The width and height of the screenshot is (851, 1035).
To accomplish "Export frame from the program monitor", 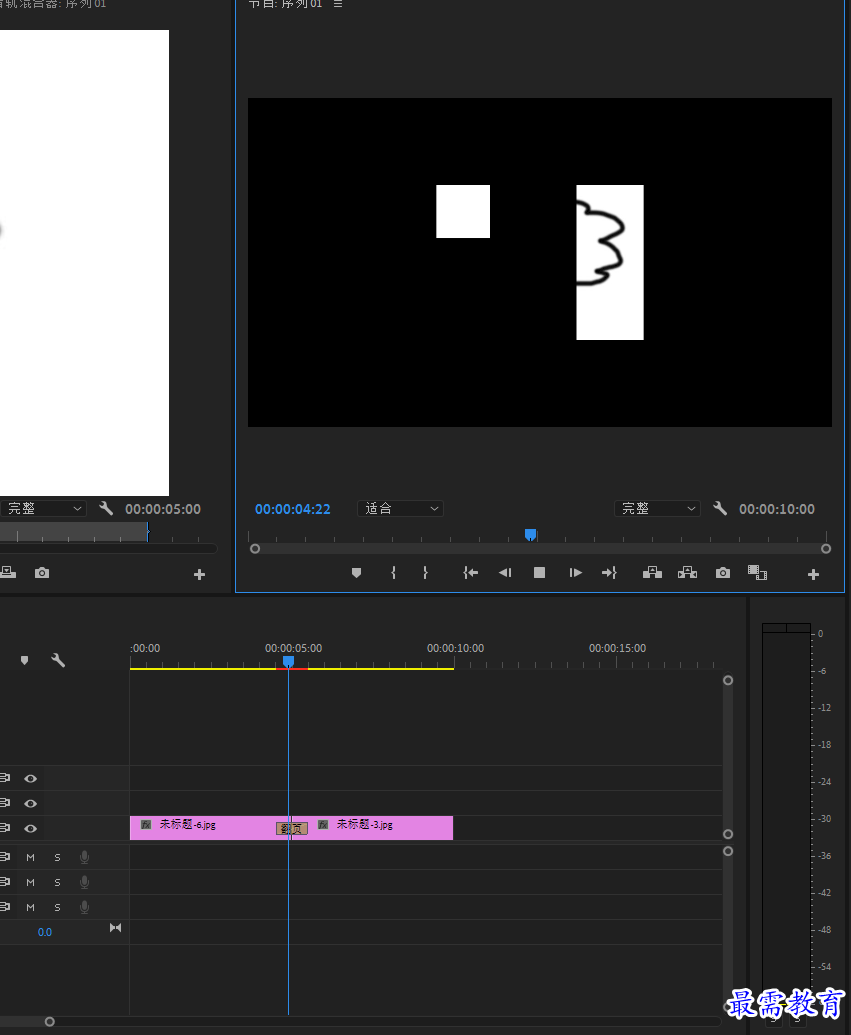I will point(723,573).
